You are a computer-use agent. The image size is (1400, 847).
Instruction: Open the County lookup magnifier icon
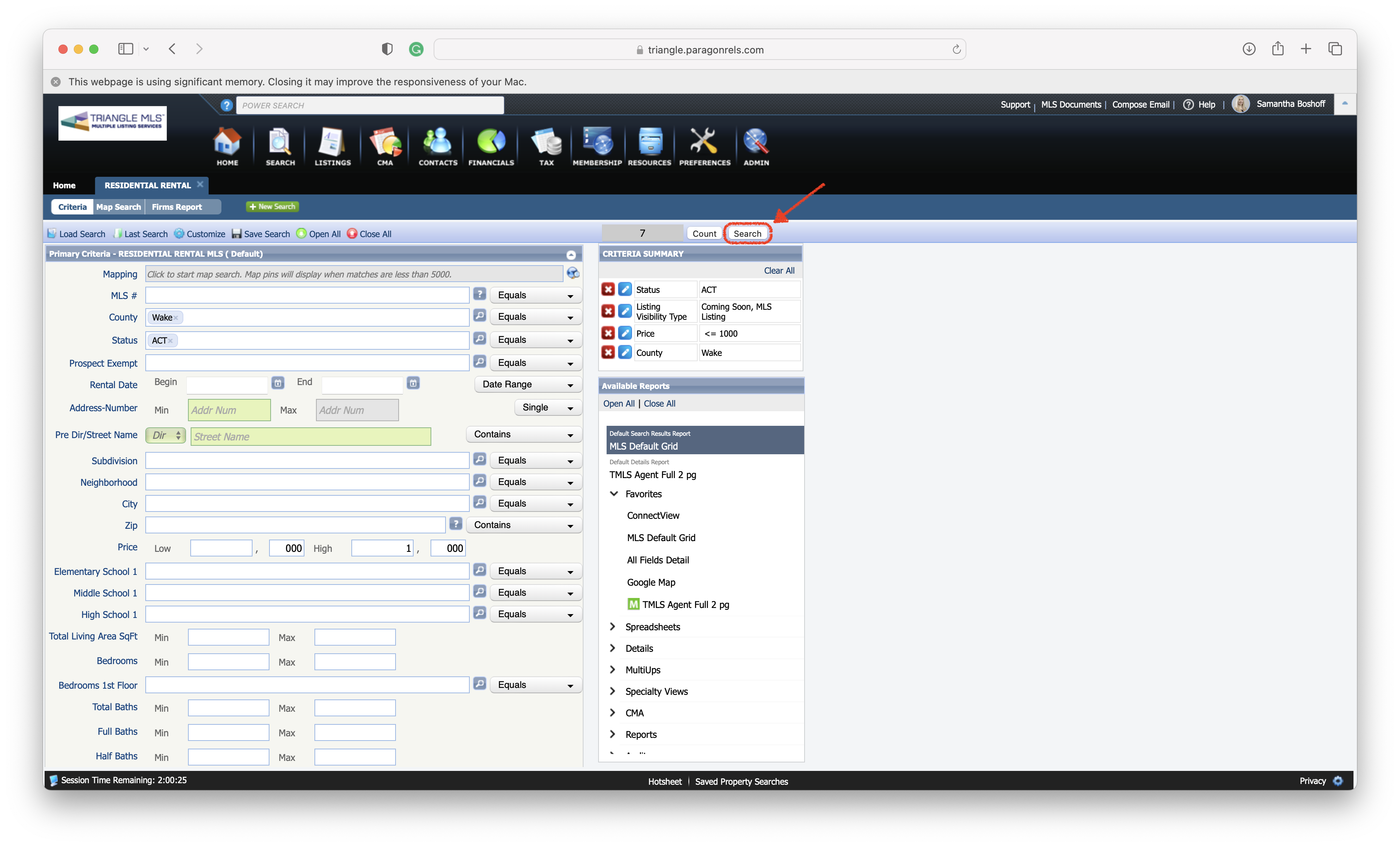pyautogui.click(x=480, y=315)
